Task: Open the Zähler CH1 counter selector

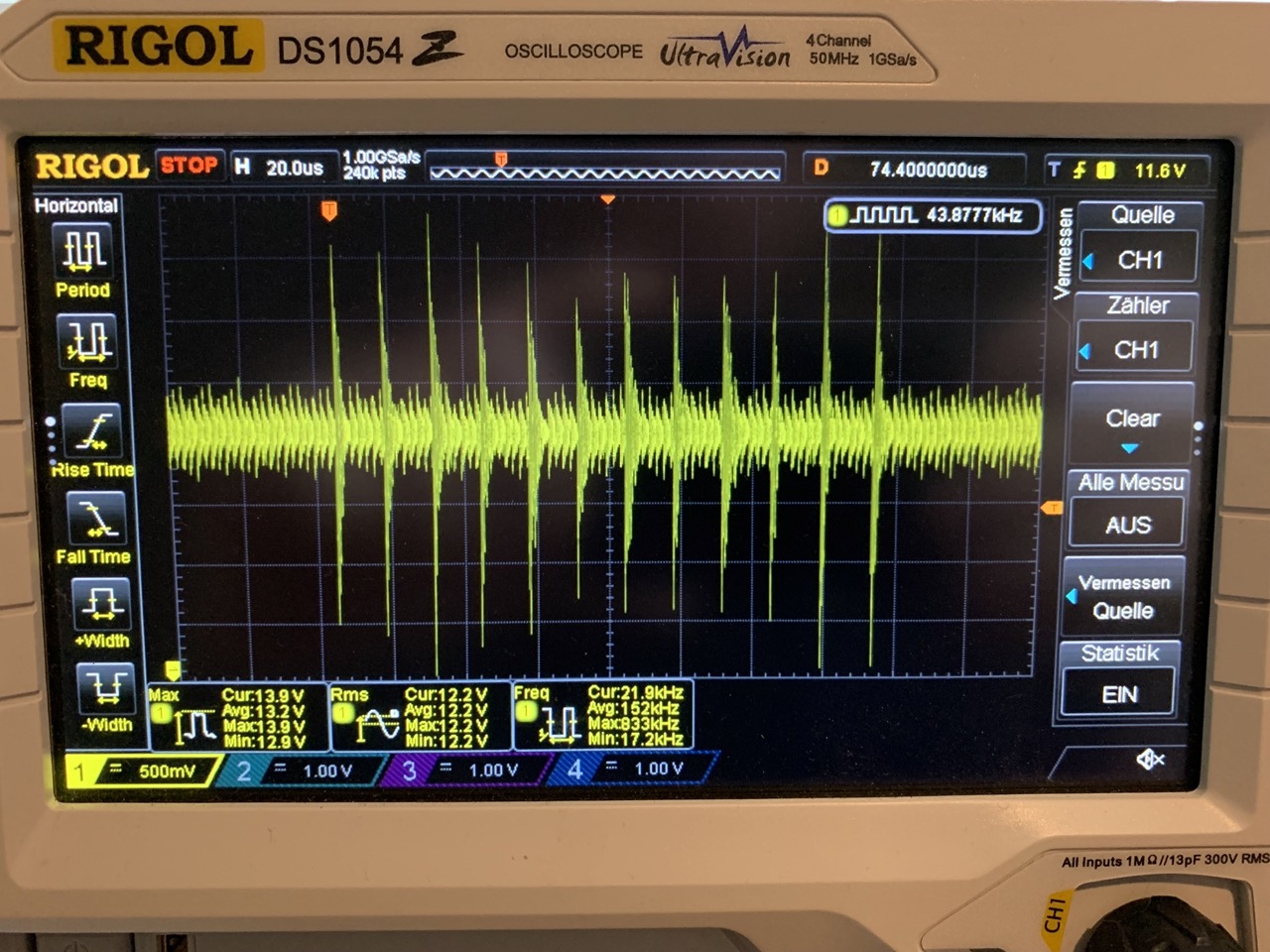Action: (x=1135, y=350)
